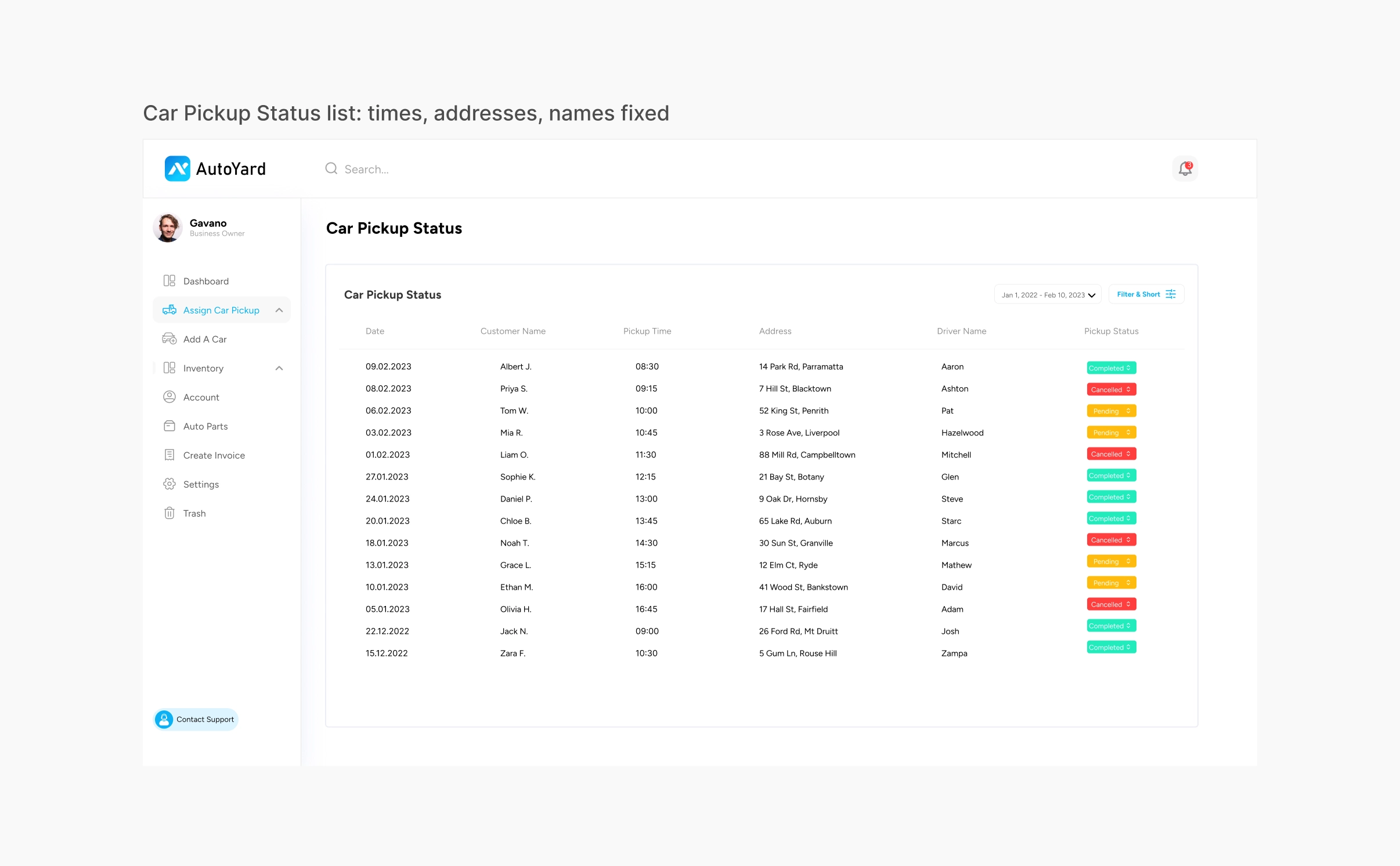Select driver name Hazelwood

962,433
